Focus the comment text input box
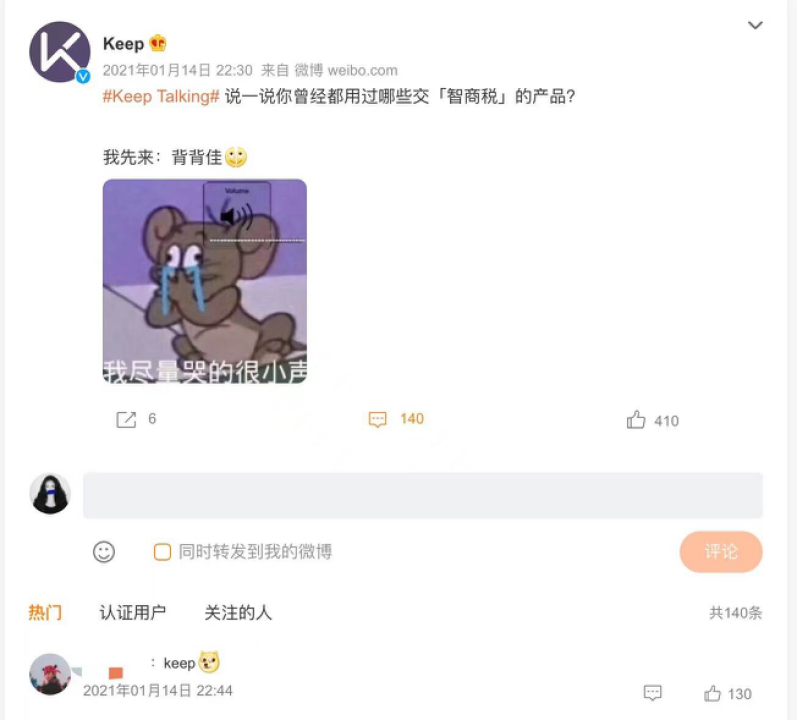This screenshot has height=720, width=797. (x=422, y=495)
